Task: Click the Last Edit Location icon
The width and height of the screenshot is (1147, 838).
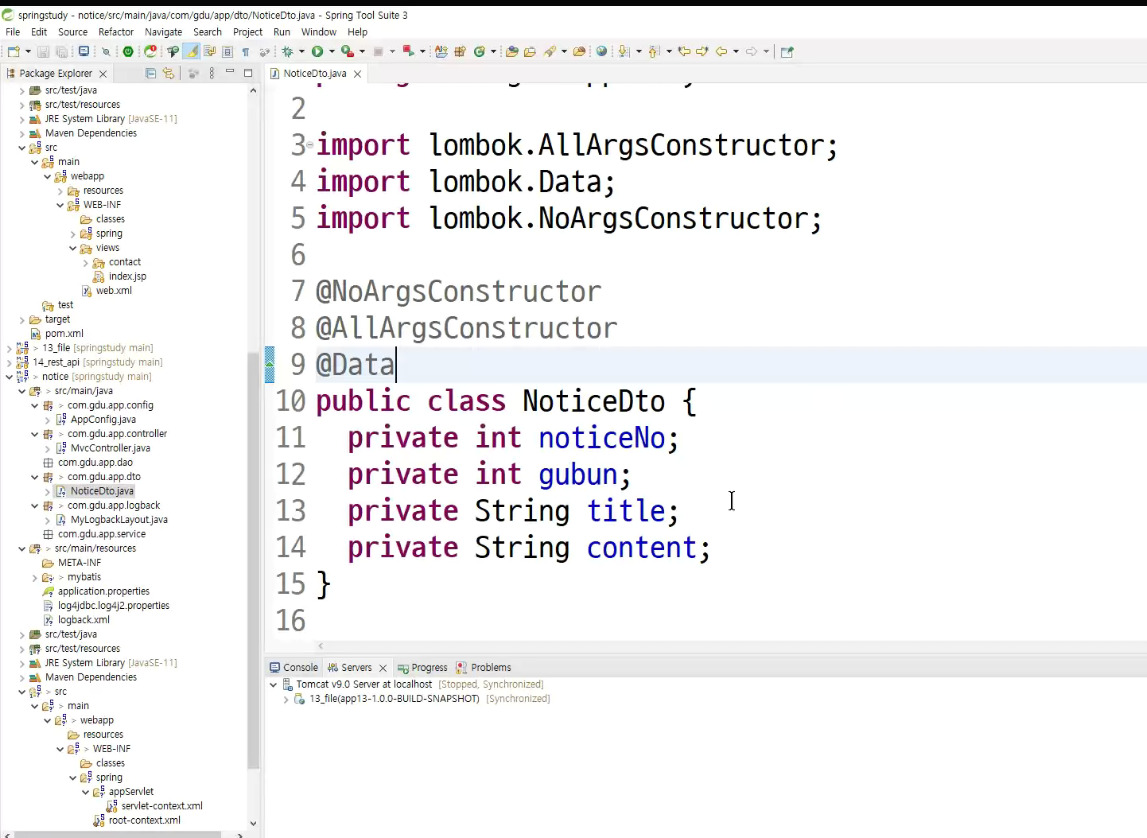Action: [x=684, y=51]
